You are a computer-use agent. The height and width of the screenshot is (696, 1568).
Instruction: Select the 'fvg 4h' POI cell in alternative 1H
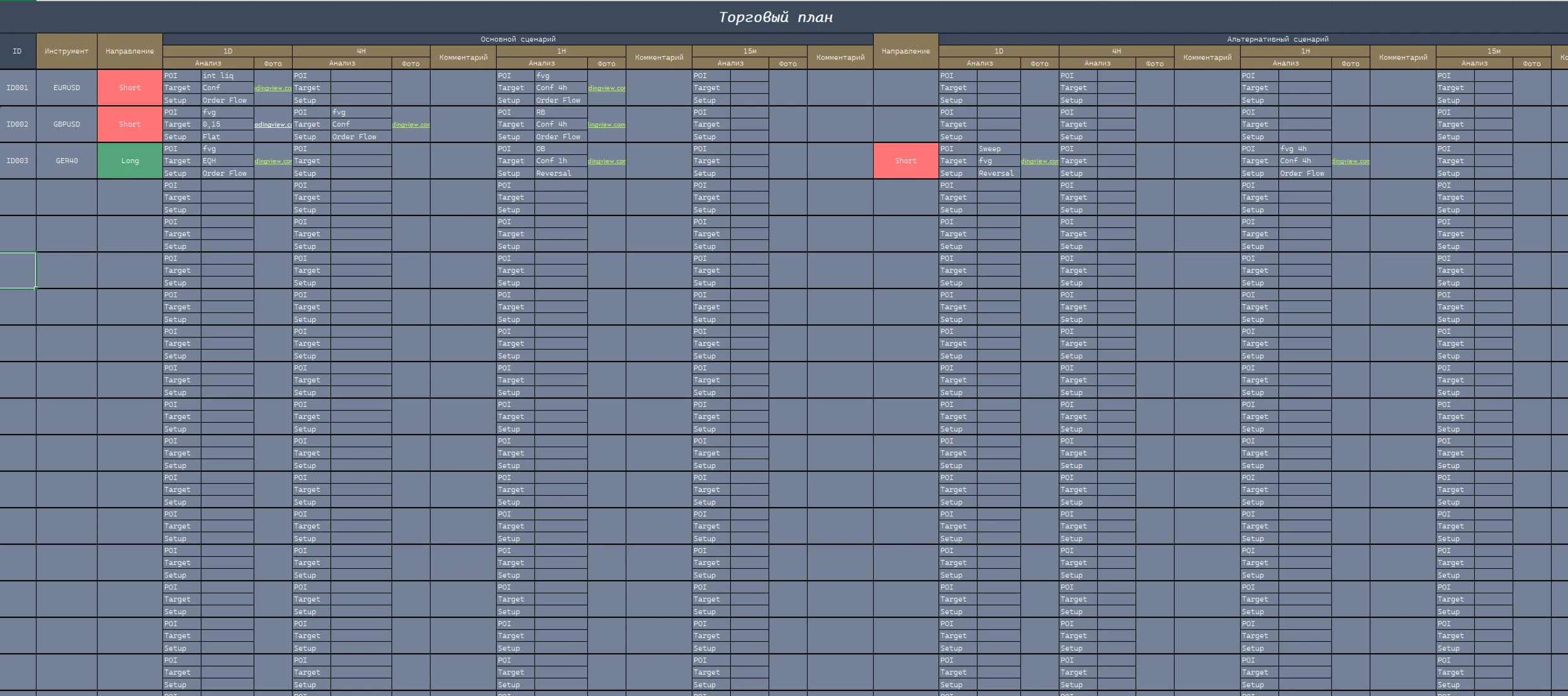[1304, 149]
